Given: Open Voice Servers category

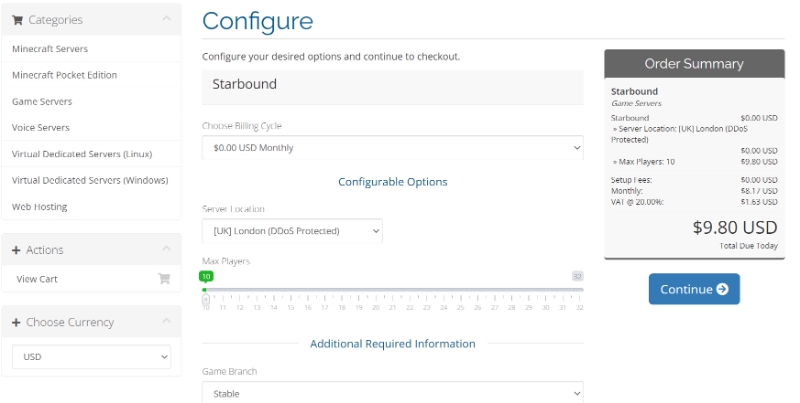Looking at the screenshot, I should 41,128.
